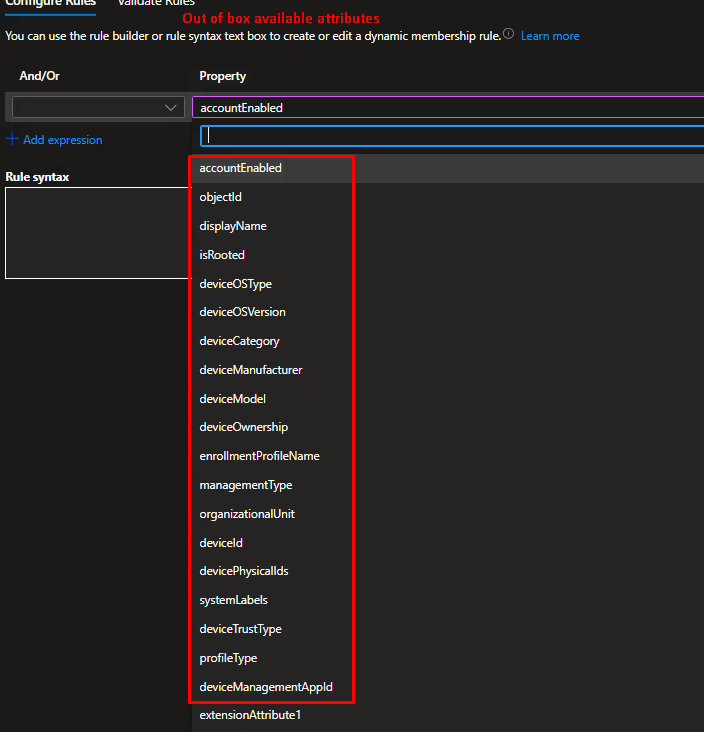Select enrollmentProfileName property option
The height and width of the screenshot is (732, 704).
coord(259,456)
